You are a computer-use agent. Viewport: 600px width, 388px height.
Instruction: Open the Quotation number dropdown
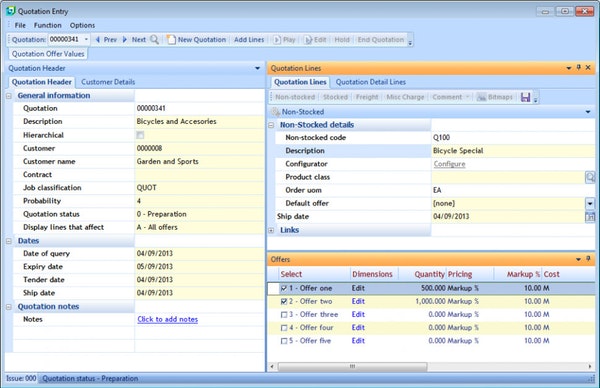pyautogui.click(x=86, y=39)
